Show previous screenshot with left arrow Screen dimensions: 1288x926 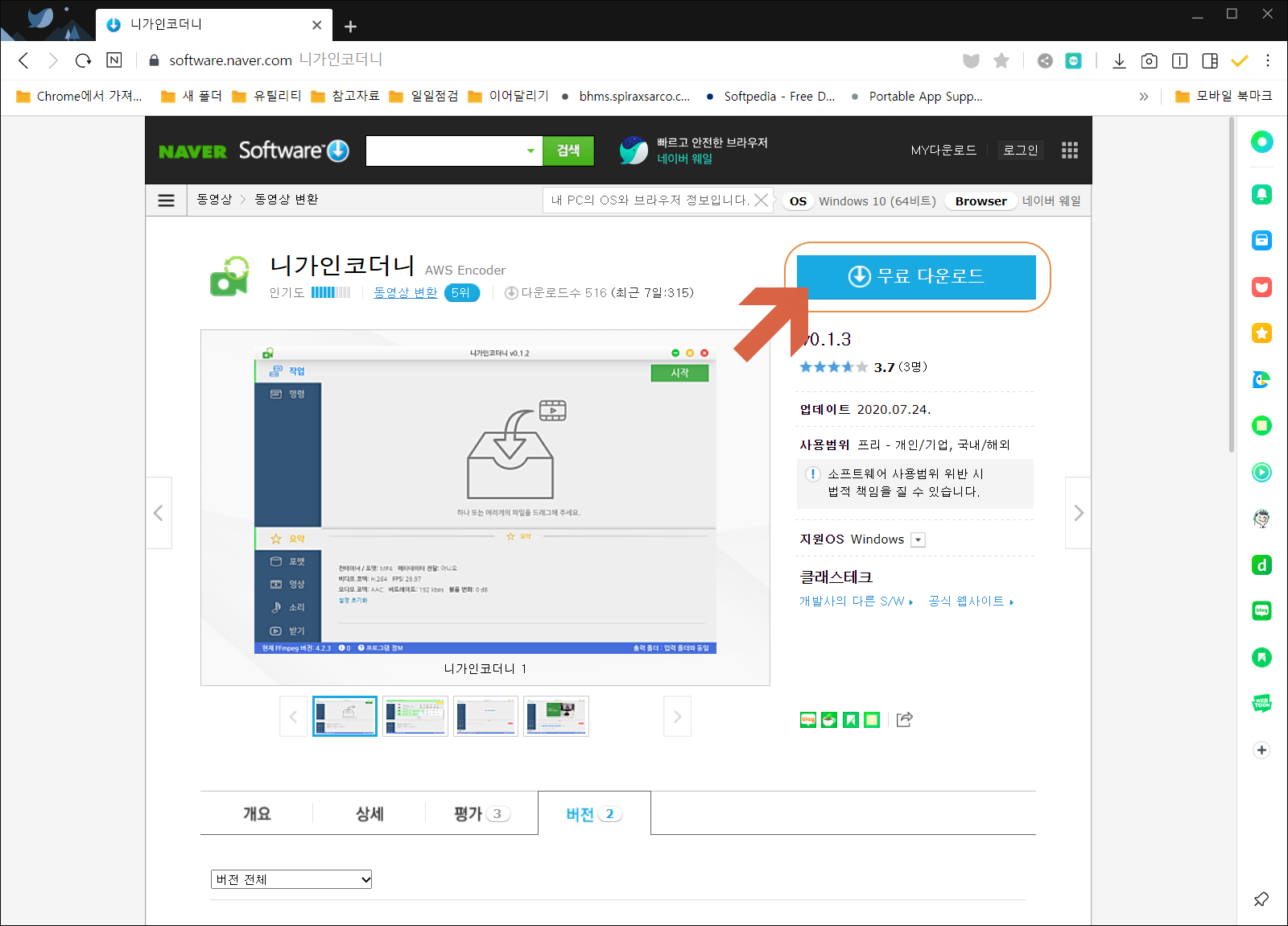click(159, 513)
